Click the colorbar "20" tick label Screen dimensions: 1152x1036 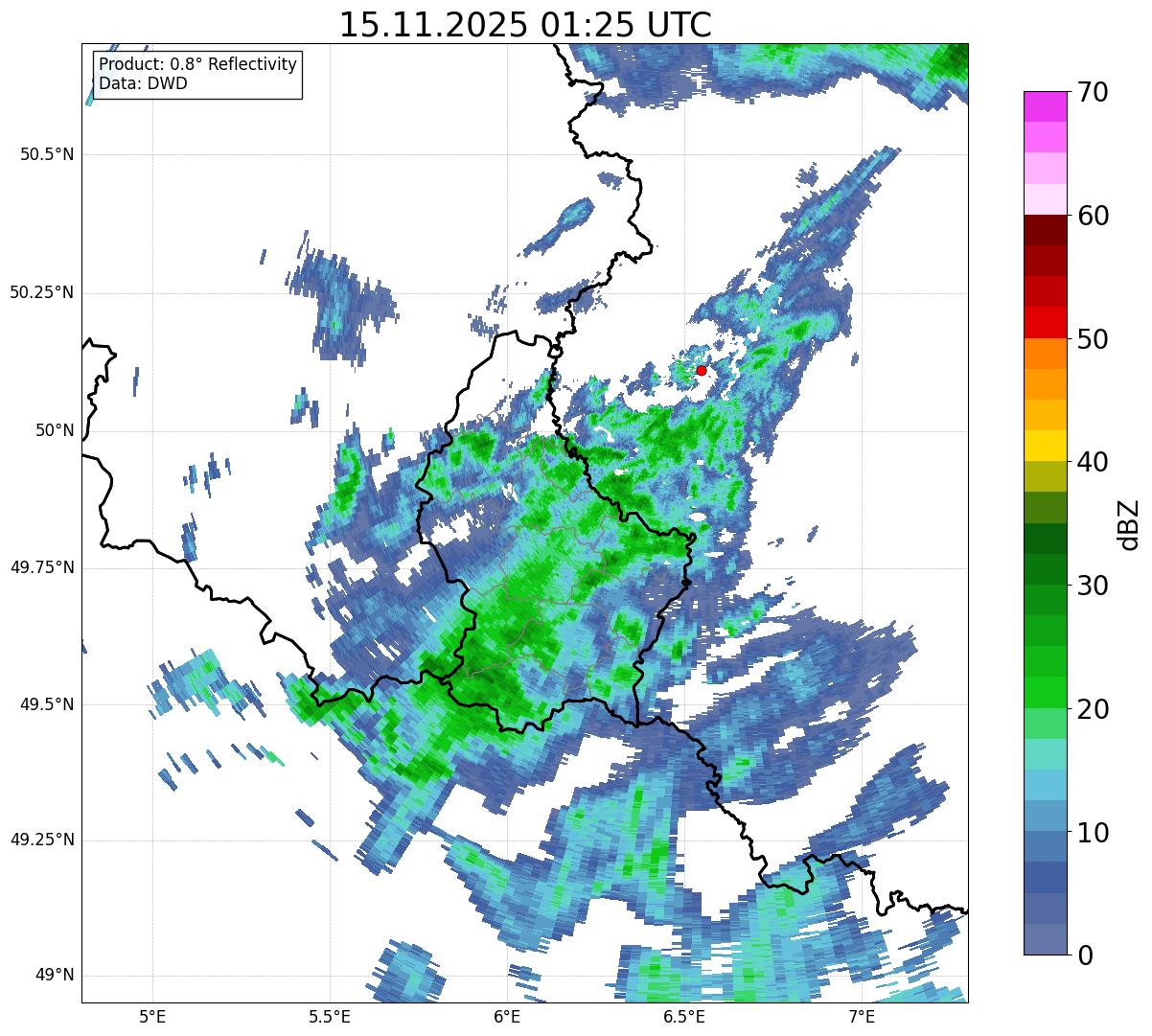1093,709
